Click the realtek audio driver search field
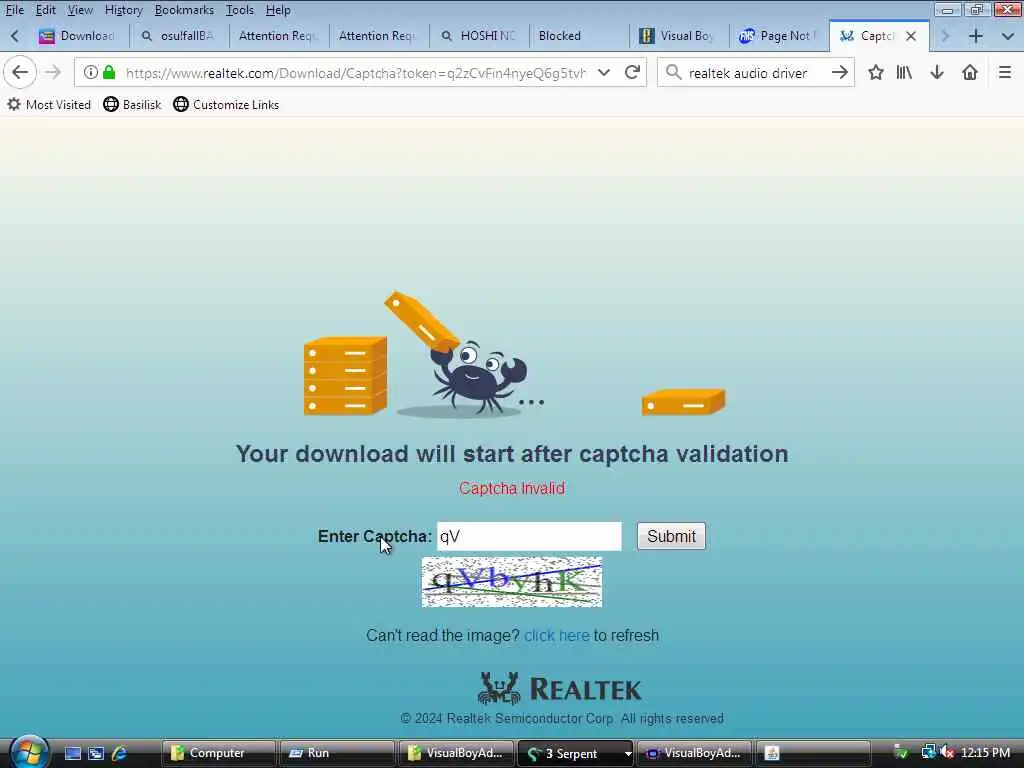Viewport: 1024px width, 768px height. click(754, 72)
